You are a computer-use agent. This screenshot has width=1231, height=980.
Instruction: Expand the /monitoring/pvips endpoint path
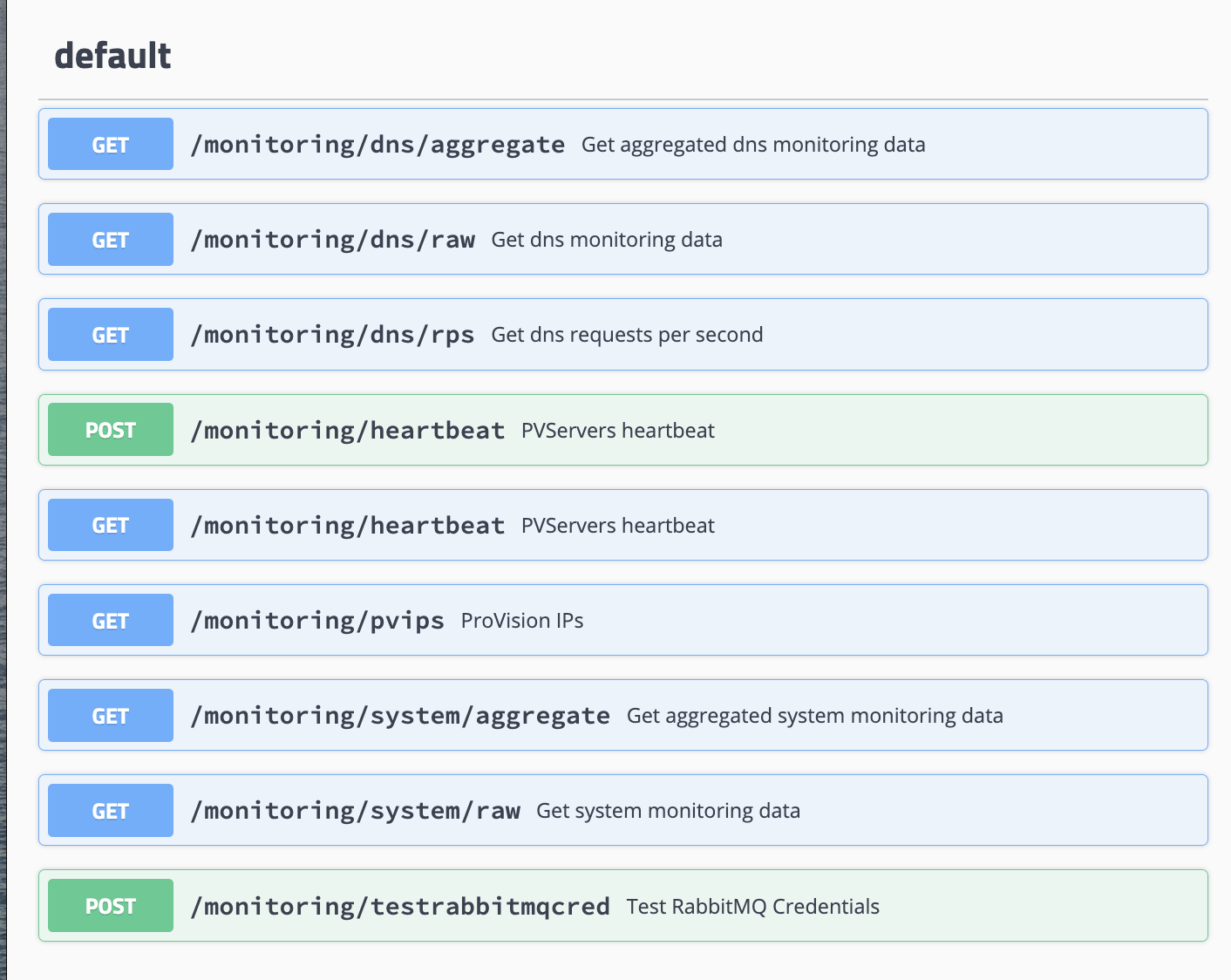click(x=317, y=621)
